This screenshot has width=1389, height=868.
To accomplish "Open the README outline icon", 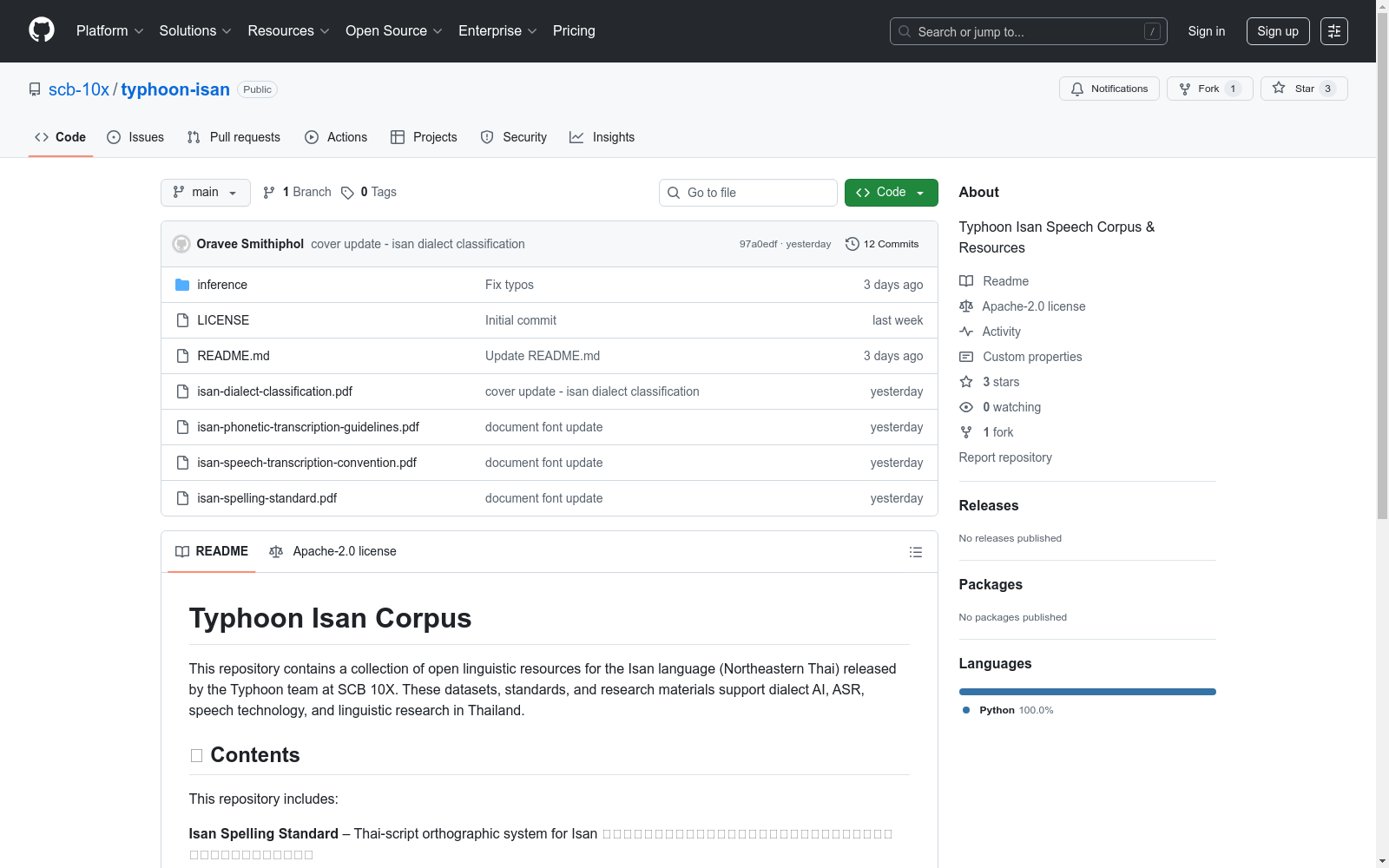I will (915, 552).
